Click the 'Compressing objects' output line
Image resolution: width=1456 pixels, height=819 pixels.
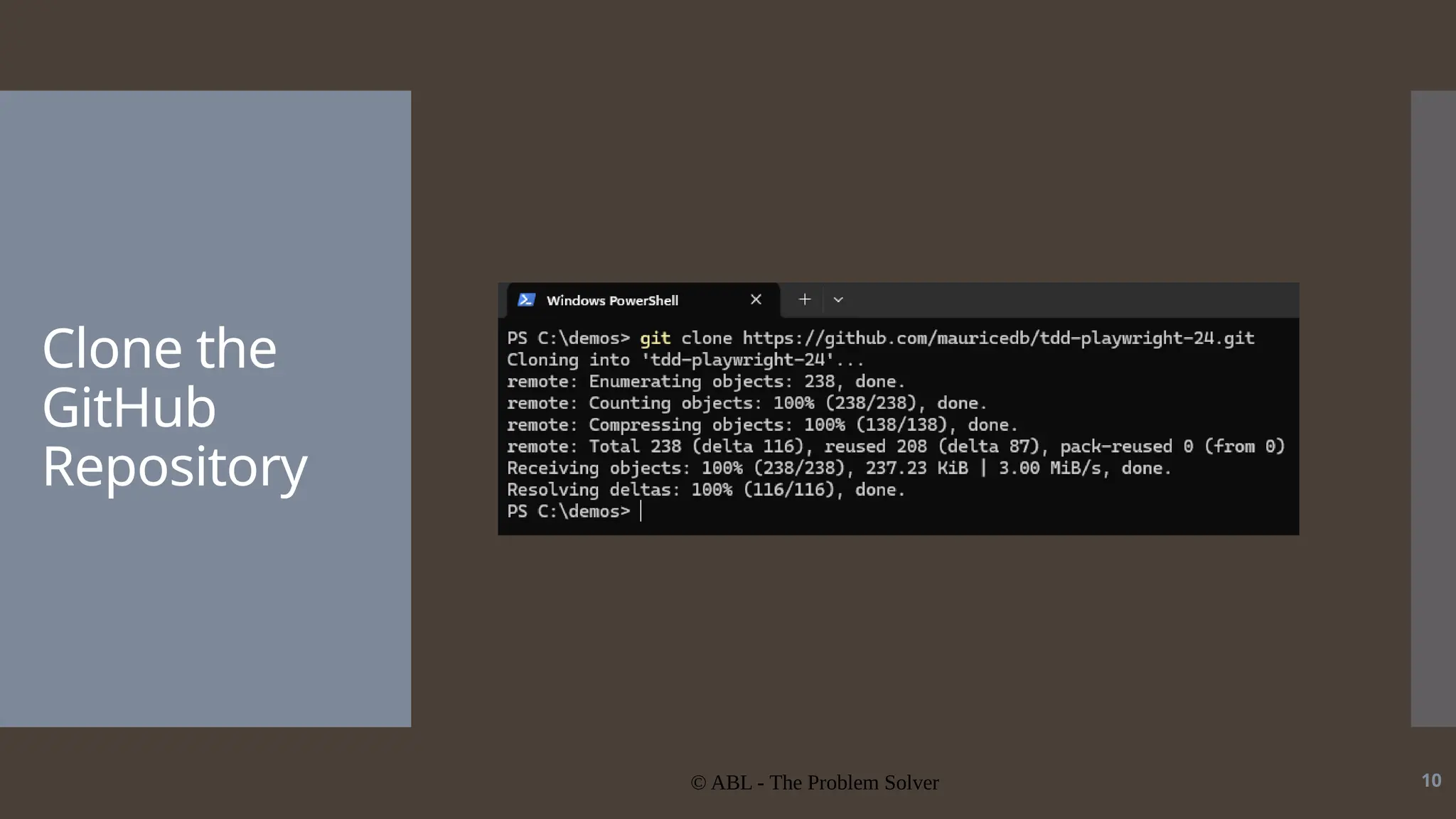point(761,425)
